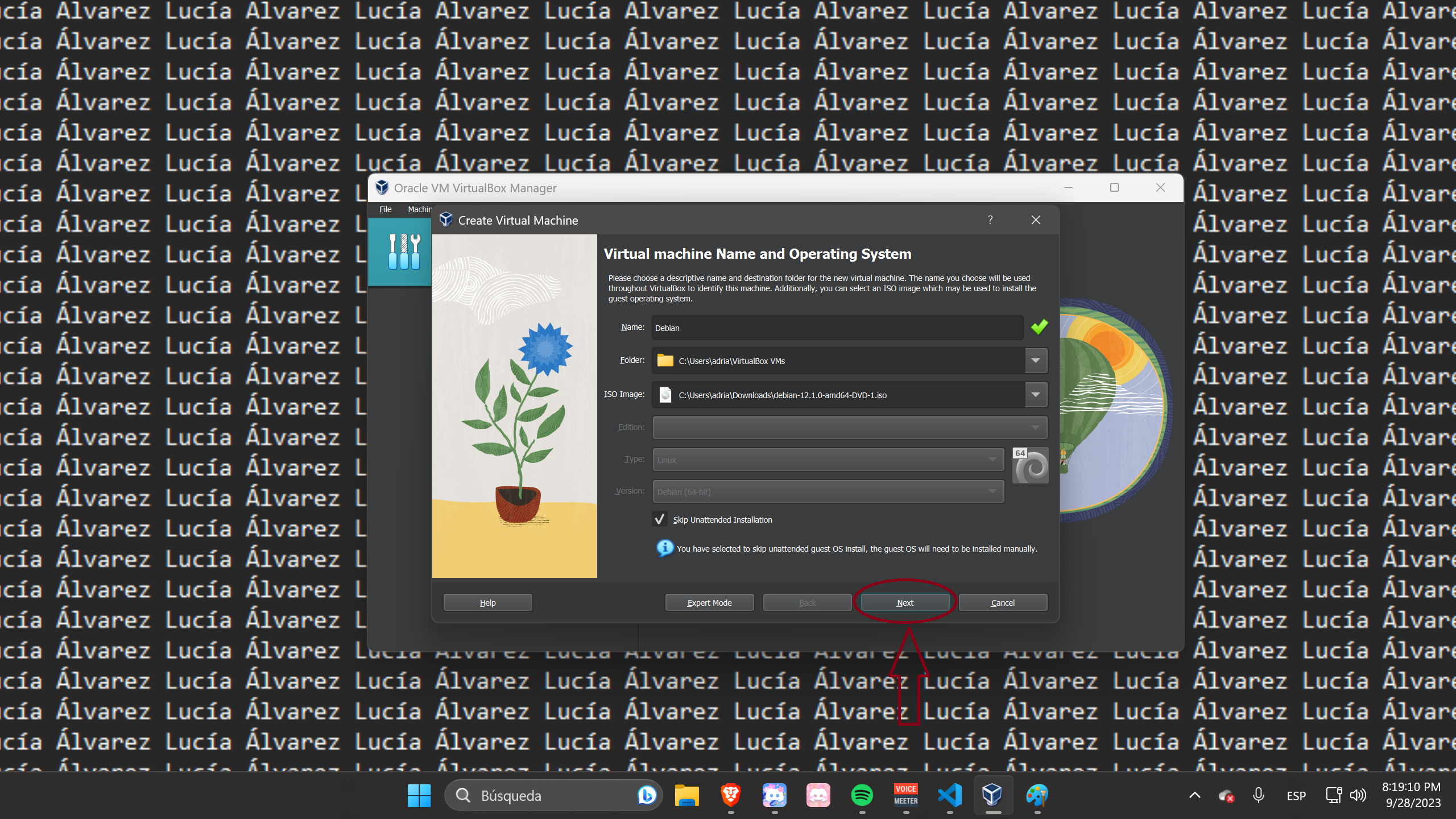This screenshot has width=1456, height=819.
Task: Open Brave browser from taskbar
Action: (x=731, y=795)
